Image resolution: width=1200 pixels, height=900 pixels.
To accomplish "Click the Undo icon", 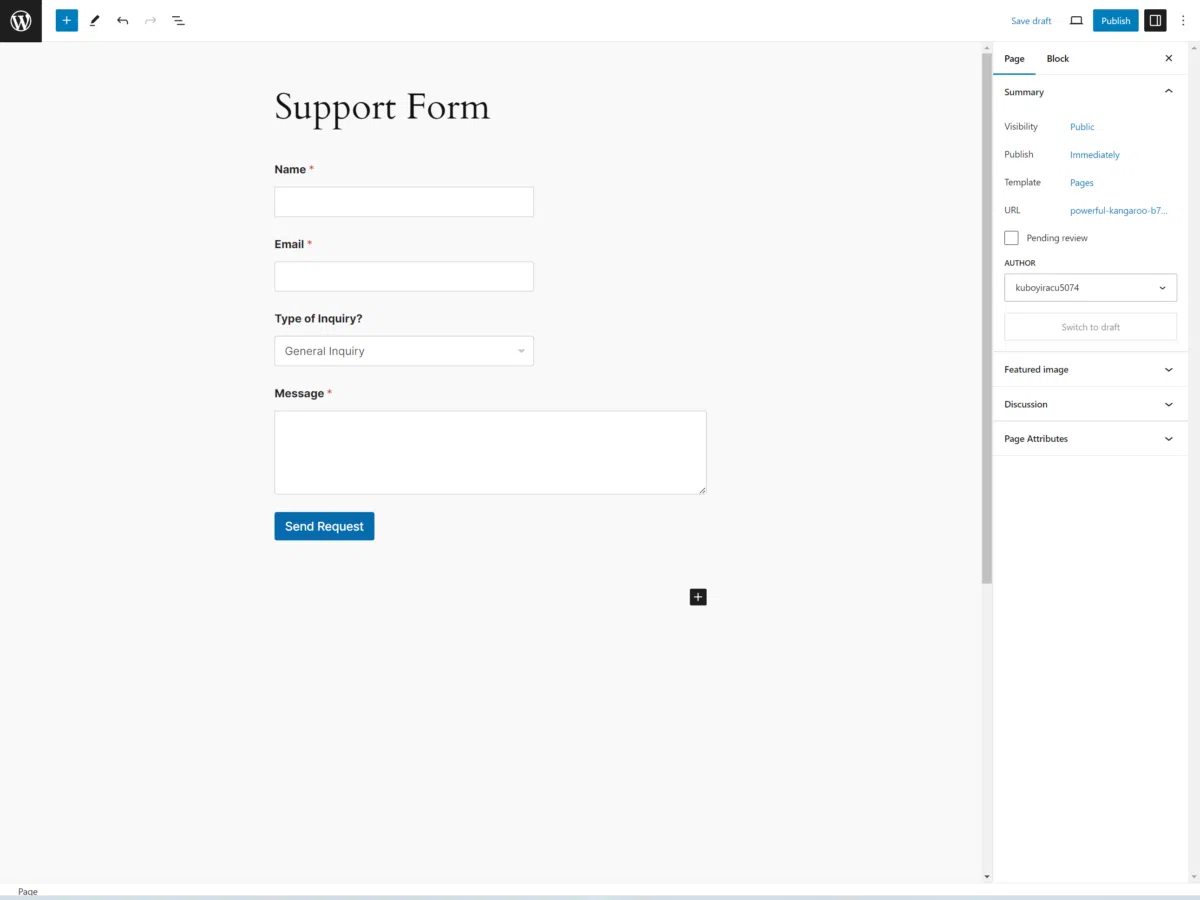I will 122,20.
